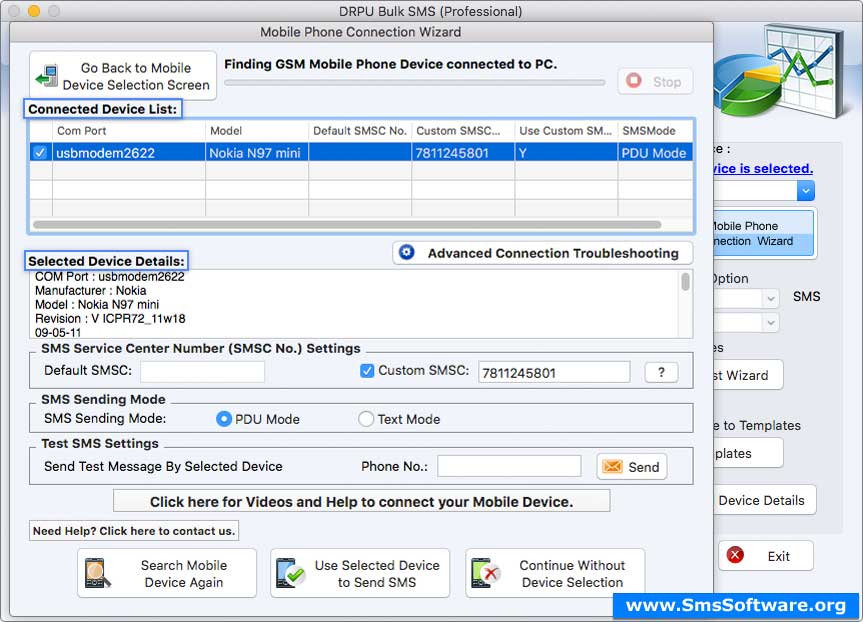The height and width of the screenshot is (622, 863).
Task: Click the Templates button in main window
Action: click(x=748, y=453)
